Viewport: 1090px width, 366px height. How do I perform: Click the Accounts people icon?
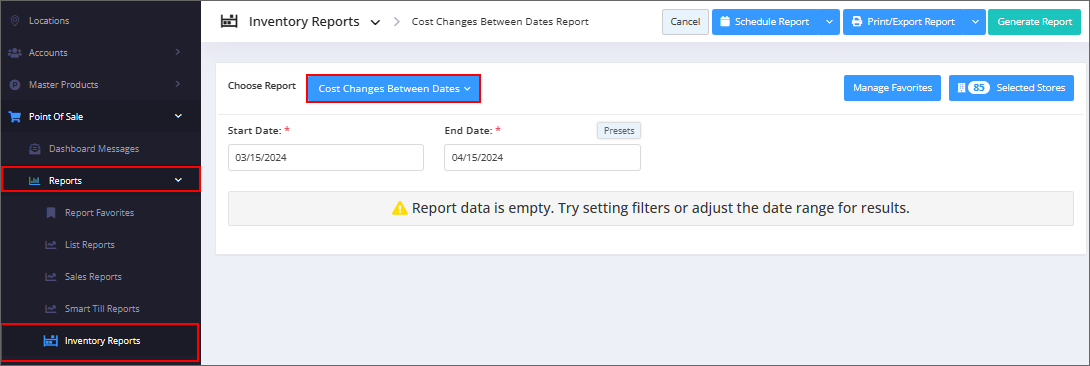point(15,53)
